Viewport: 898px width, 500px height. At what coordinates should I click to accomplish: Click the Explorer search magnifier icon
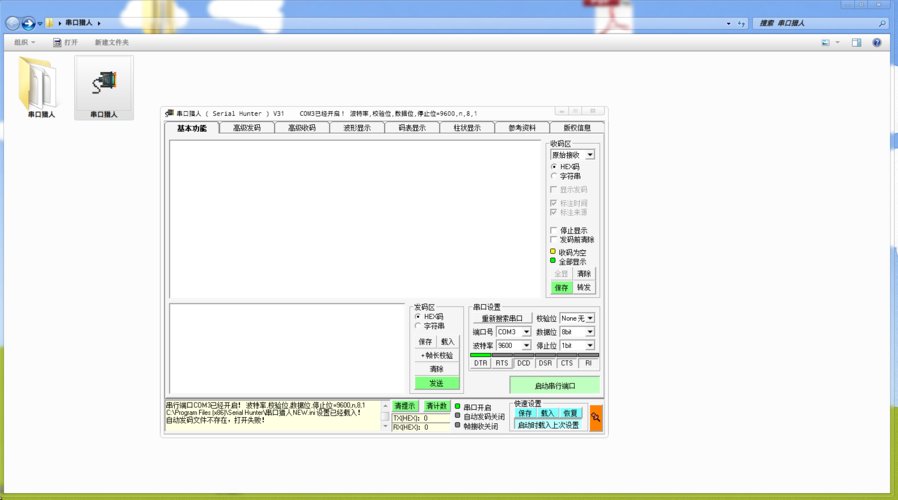882,23
